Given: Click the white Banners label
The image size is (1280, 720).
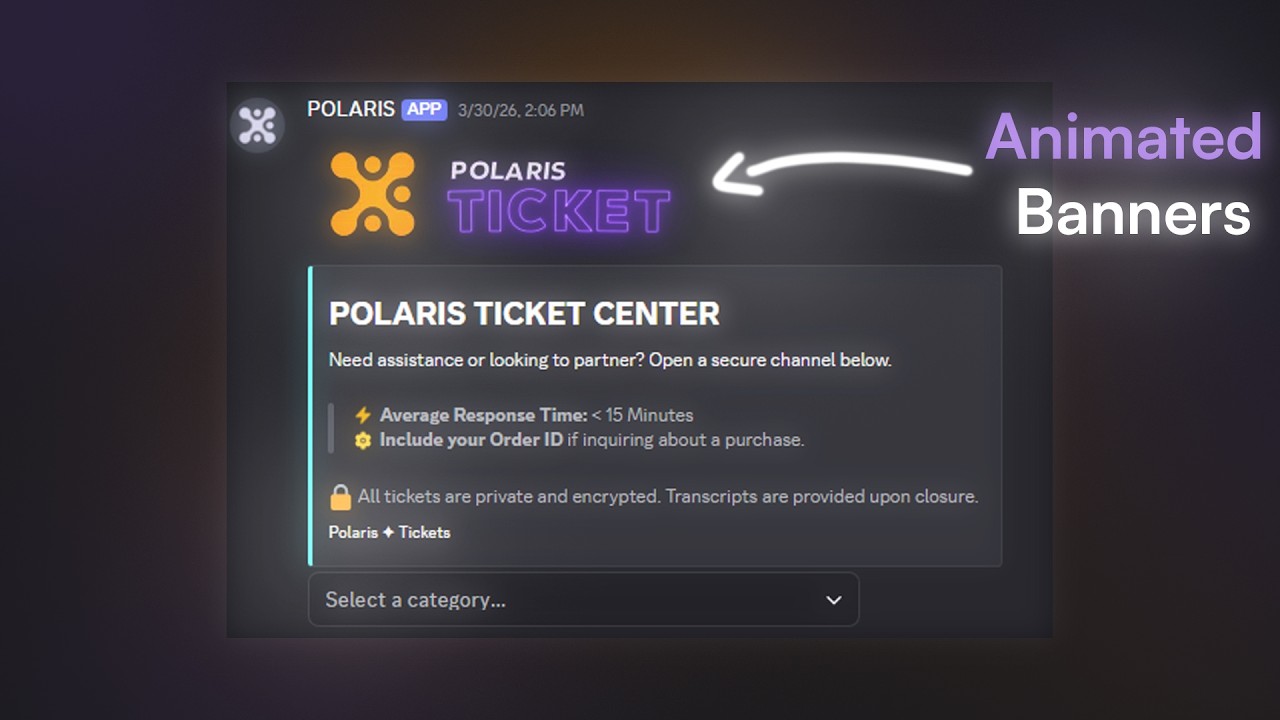Looking at the screenshot, I should [x=1133, y=213].
